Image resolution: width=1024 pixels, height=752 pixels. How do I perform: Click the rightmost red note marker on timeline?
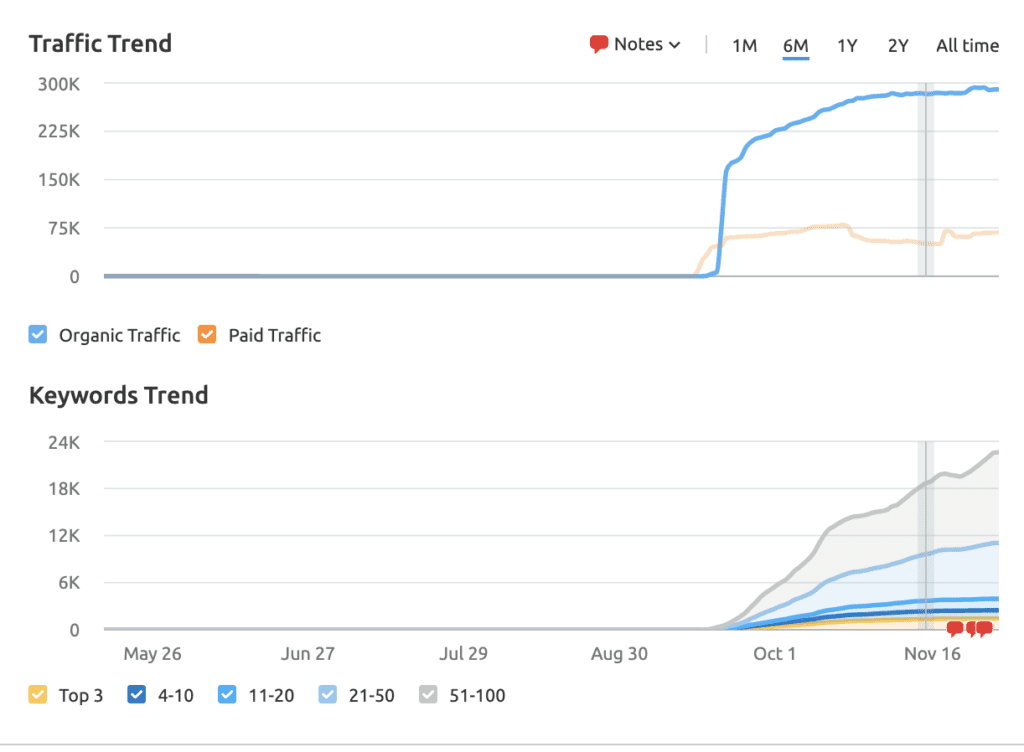pyautogui.click(x=985, y=629)
